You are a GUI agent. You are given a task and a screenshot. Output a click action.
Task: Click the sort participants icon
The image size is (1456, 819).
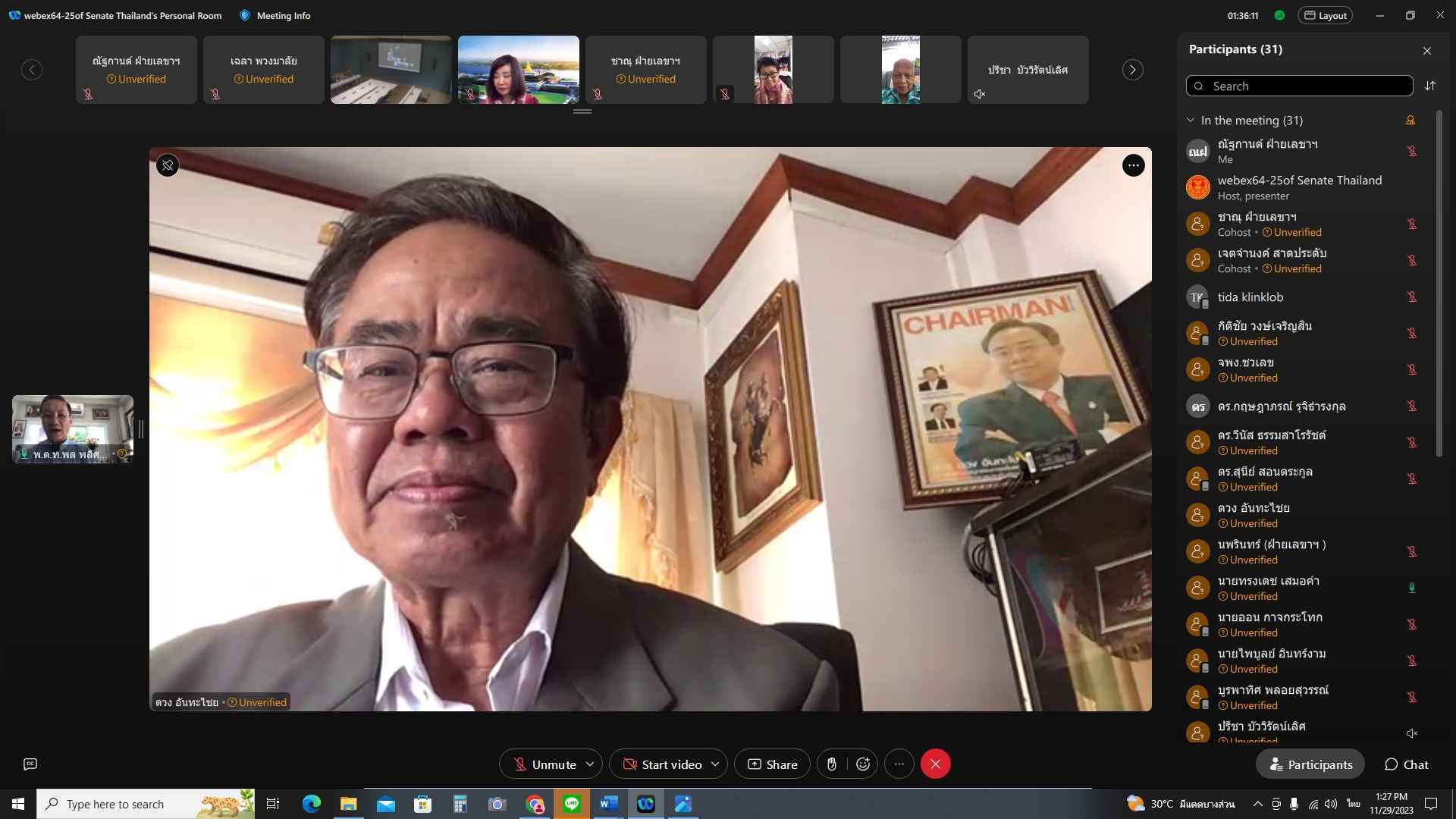point(1430,86)
